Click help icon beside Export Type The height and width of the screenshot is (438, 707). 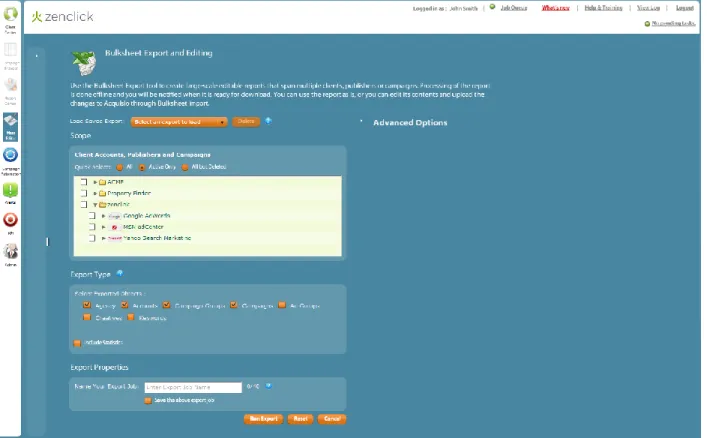coord(119,273)
